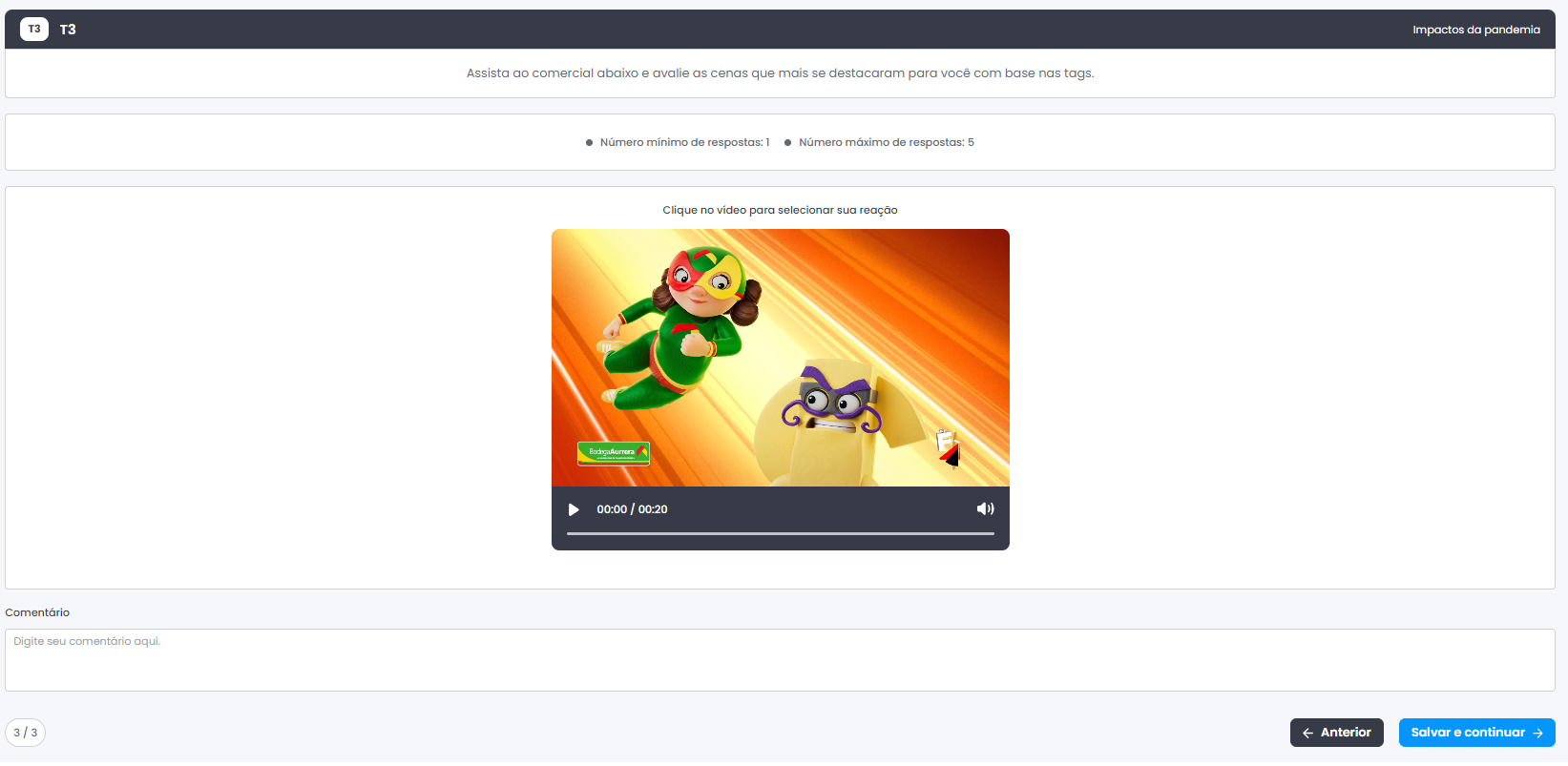Viewport: 1568px width, 766px height.
Task: Click 'Clique no vídeo para selecionar sua reação'
Action: pyautogui.click(x=780, y=210)
